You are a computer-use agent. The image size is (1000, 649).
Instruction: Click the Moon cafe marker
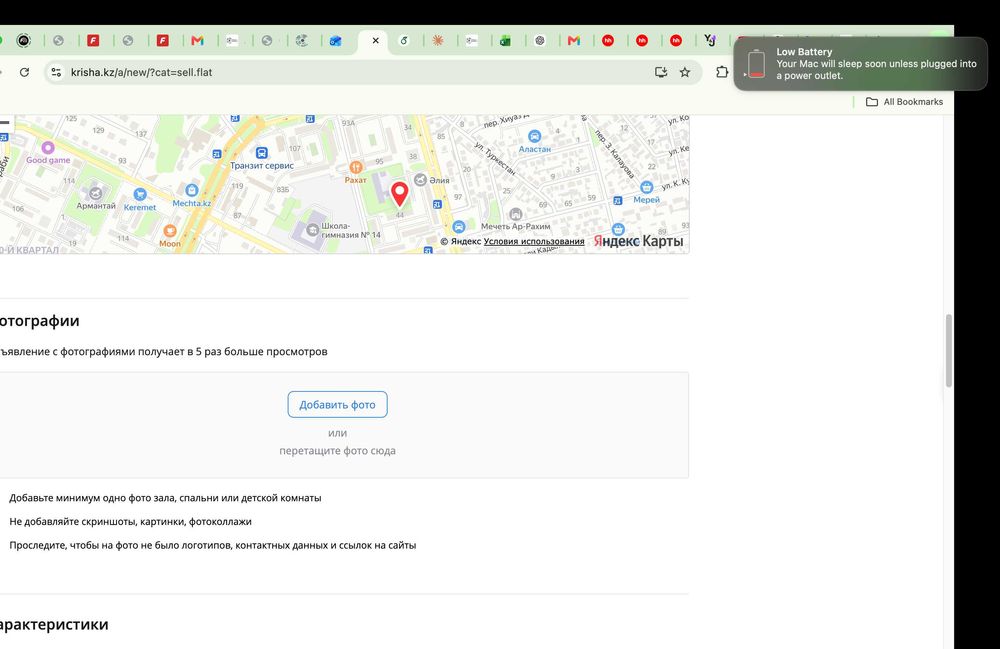pos(170,231)
